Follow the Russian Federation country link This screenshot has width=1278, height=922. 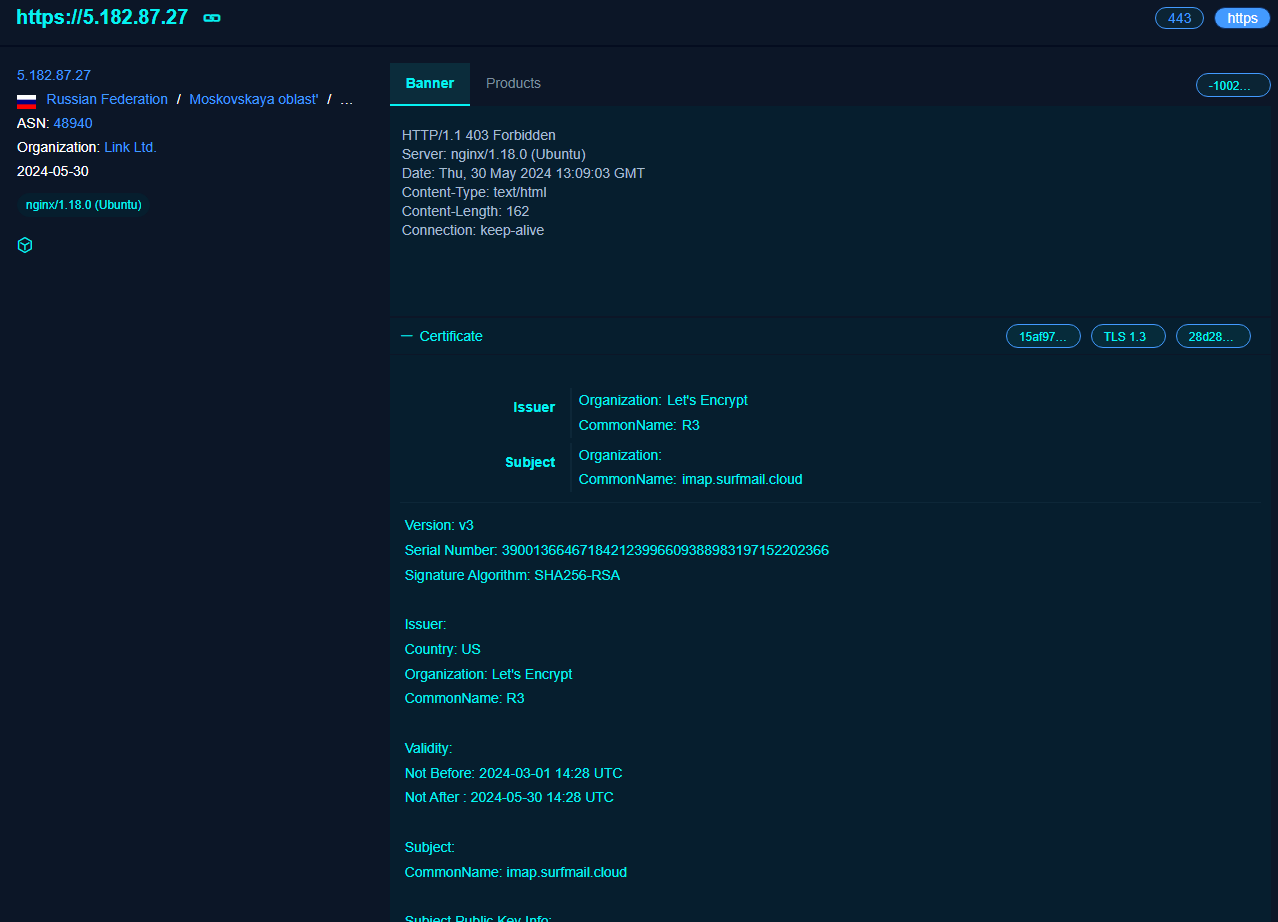pyautogui.click(x=107, y=99)
